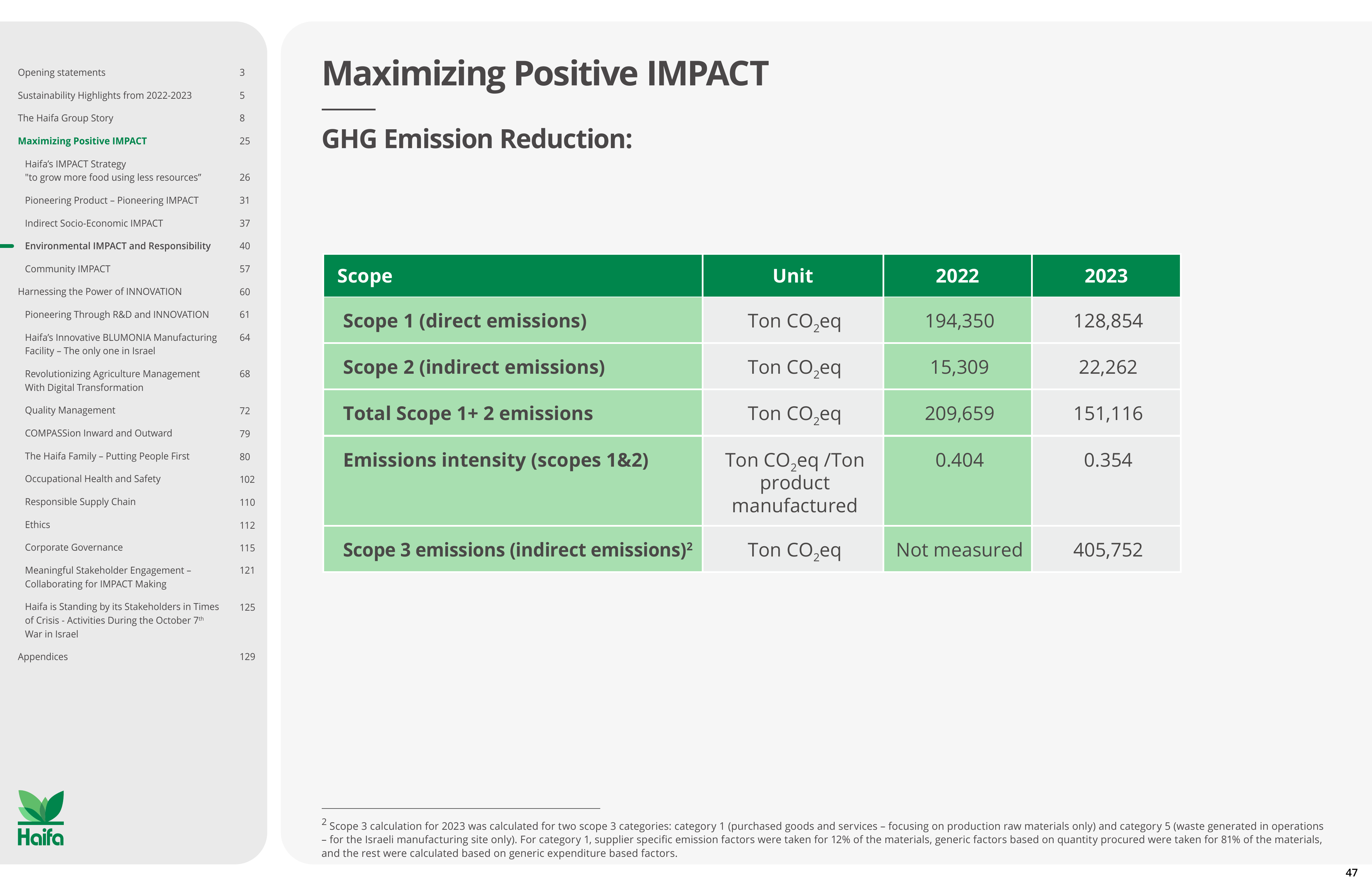The height and width of the screenshot is (886, 1372).
Task: Click the Unit column header
Action: click(793, 276)
